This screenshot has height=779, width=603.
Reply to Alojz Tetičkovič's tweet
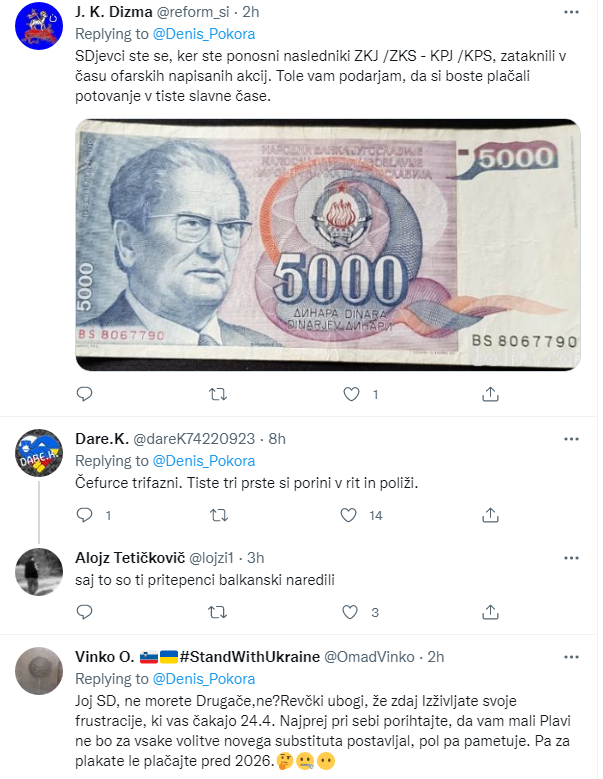tap(84, 612)
